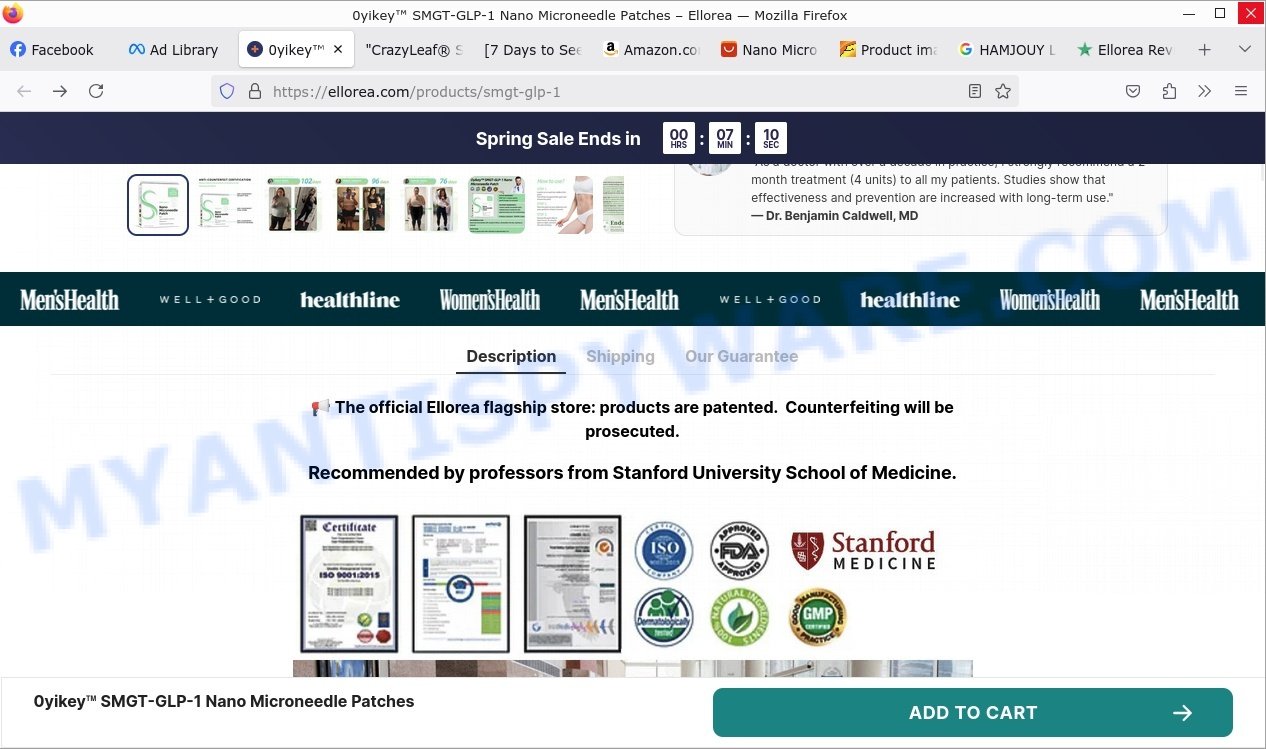This screenshot has height=749, width=1266.
Task: Bookmark this page with the star
Action: click(x=1003, y=91)
